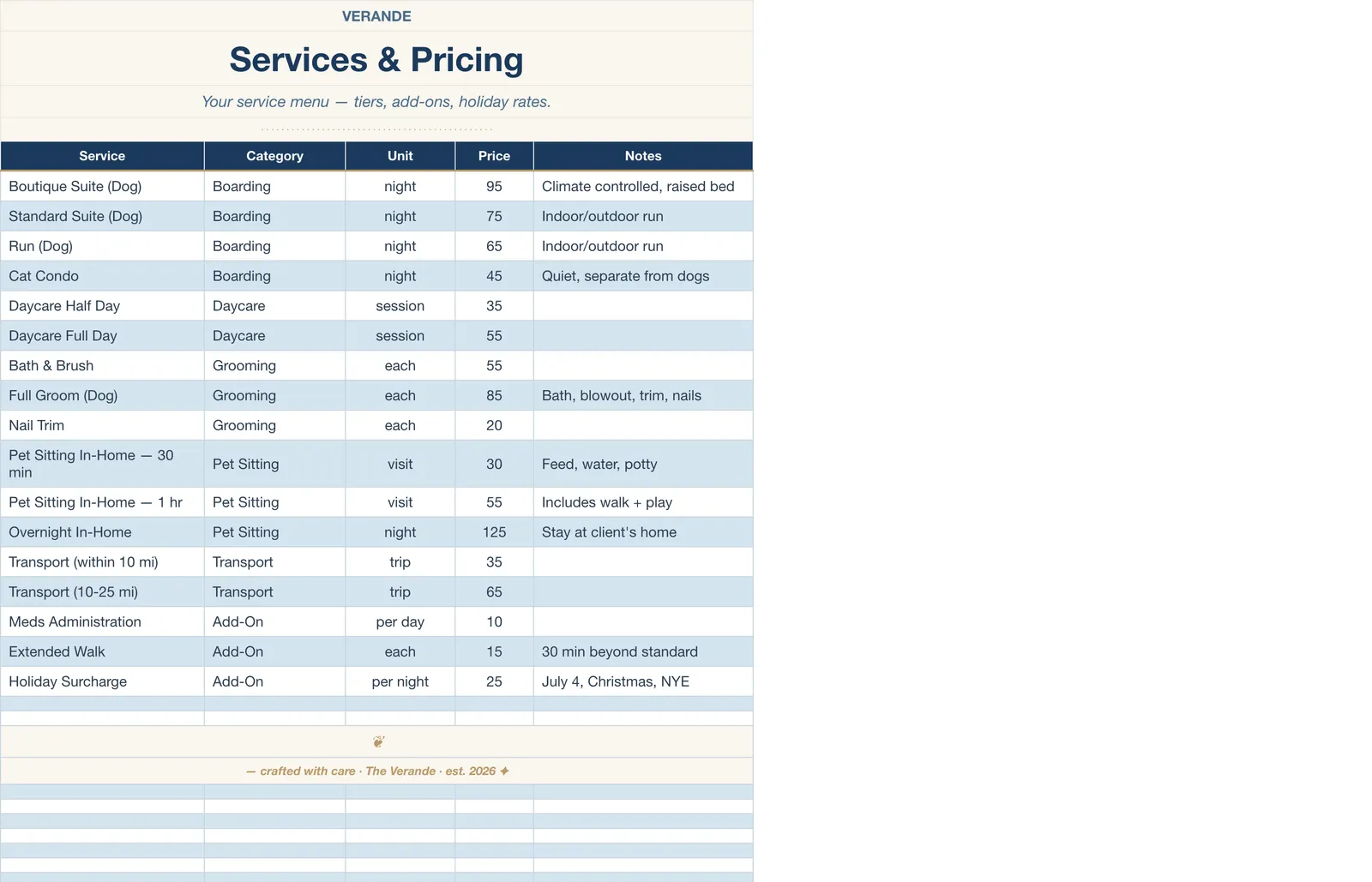Click the Extended Walk price cell 15
1372x882 pixels.
coord(494,651)
